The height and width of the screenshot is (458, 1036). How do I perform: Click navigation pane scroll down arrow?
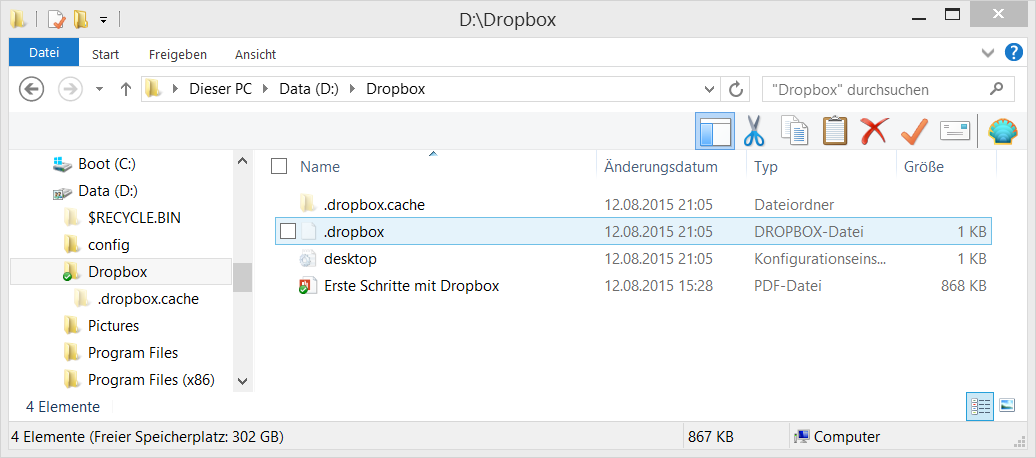tap(242, 381)
